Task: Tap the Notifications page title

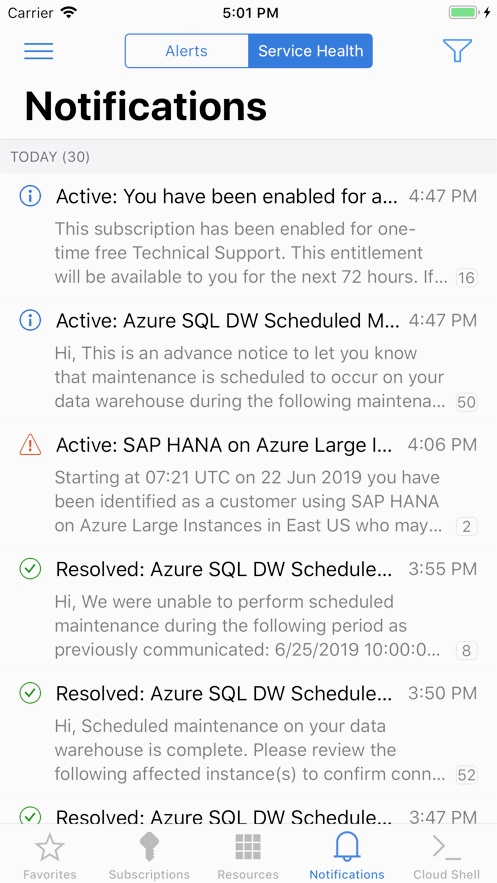Action: 146,106
